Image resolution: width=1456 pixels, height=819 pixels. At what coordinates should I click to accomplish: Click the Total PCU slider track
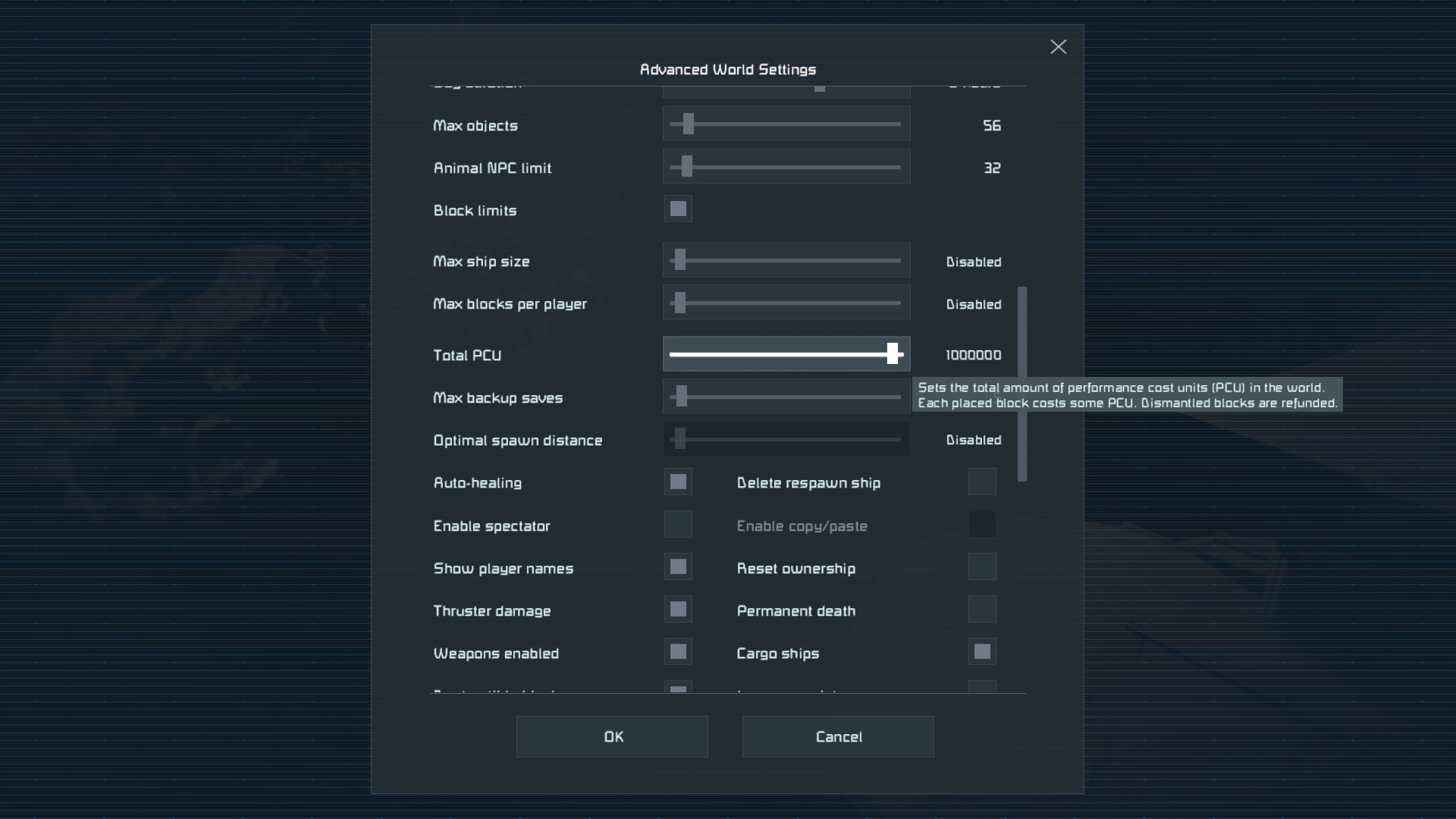[781, 354]
